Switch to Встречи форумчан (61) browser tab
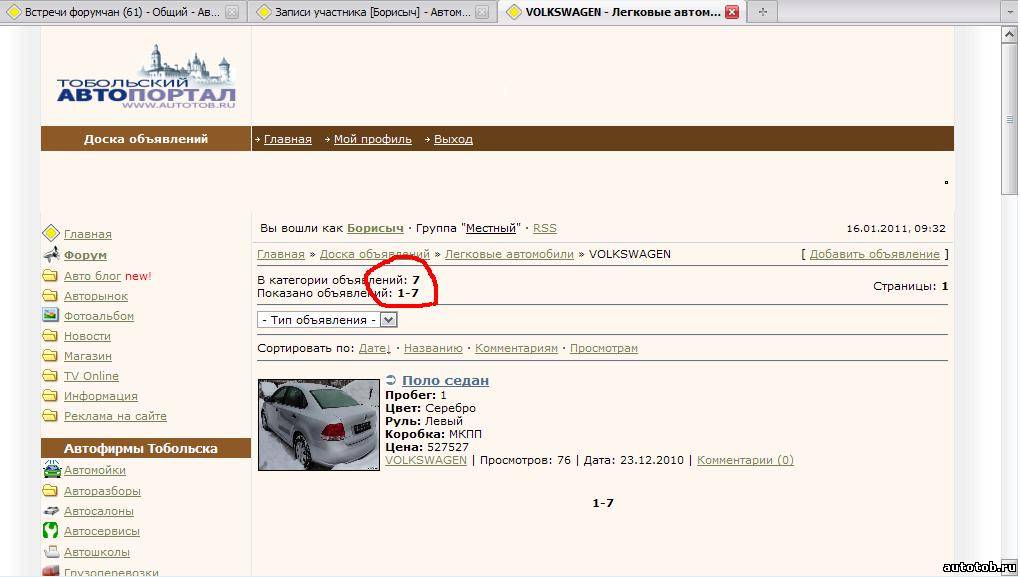 [122, 12]
